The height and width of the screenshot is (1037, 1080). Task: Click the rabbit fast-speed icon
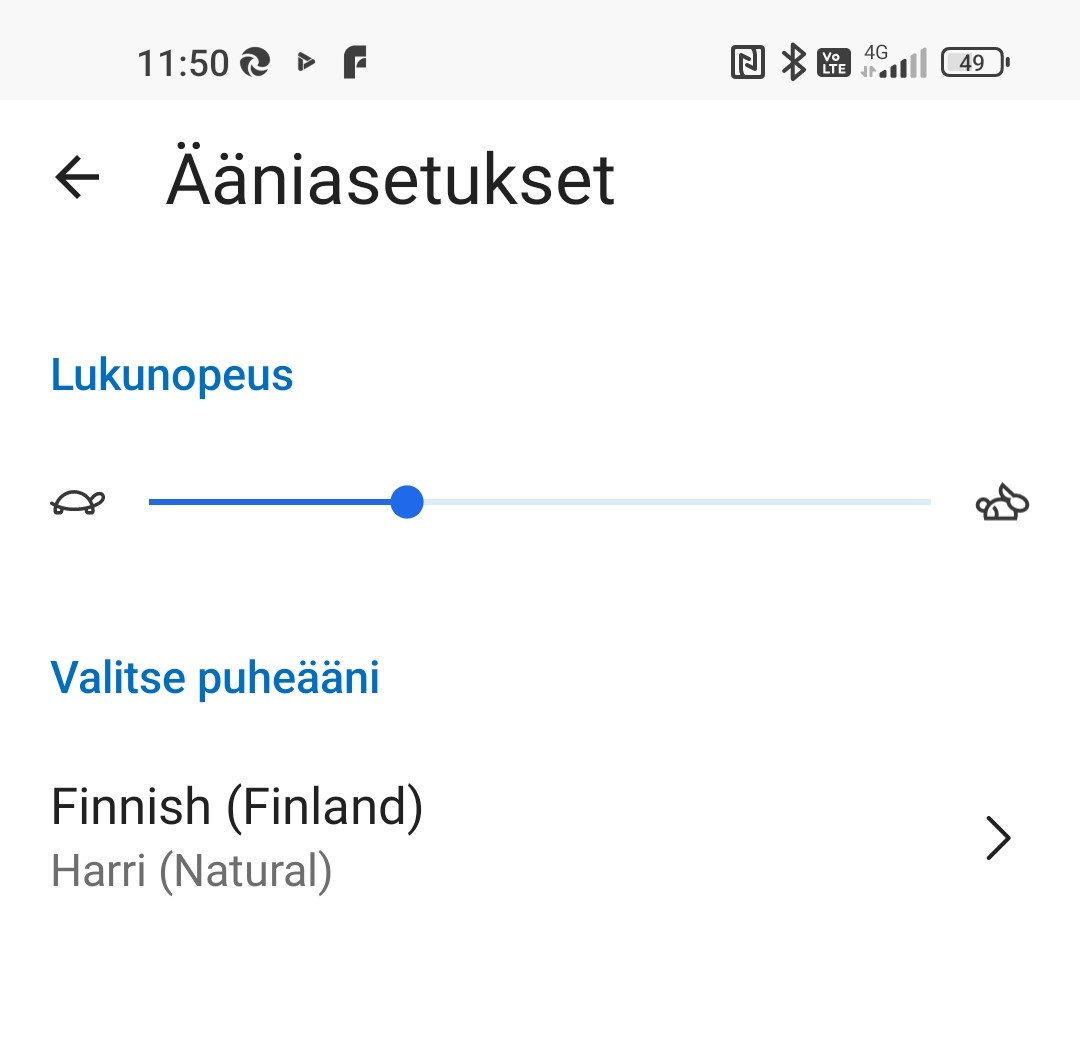point(1002,502)
